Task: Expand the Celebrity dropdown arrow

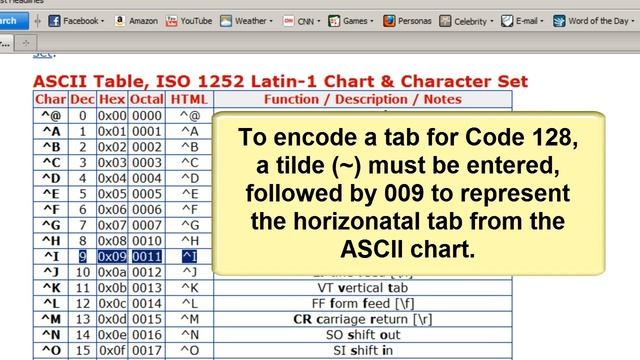Action: tap(492, 21)
